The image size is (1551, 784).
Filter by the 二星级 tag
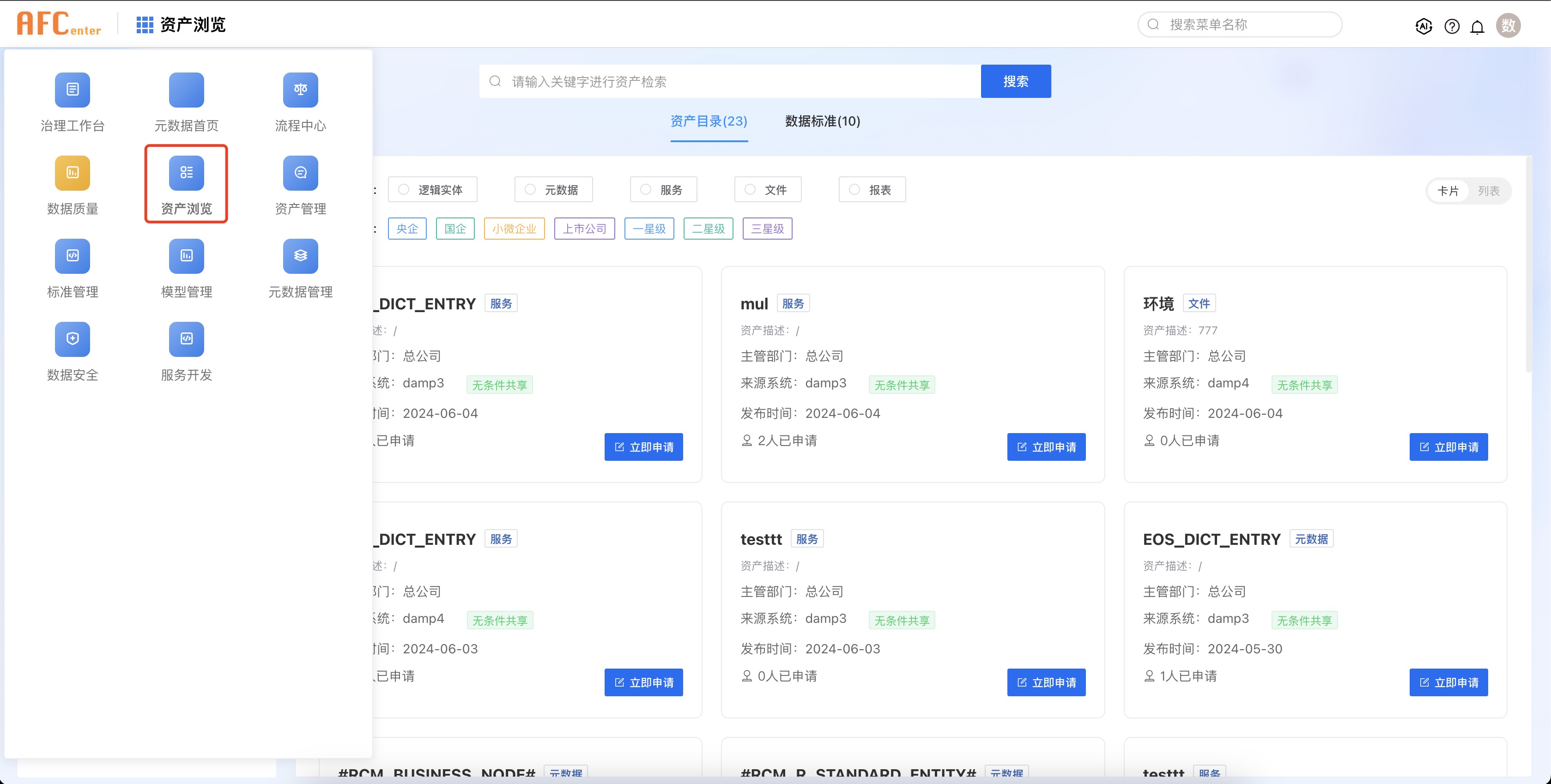[708, 229]
